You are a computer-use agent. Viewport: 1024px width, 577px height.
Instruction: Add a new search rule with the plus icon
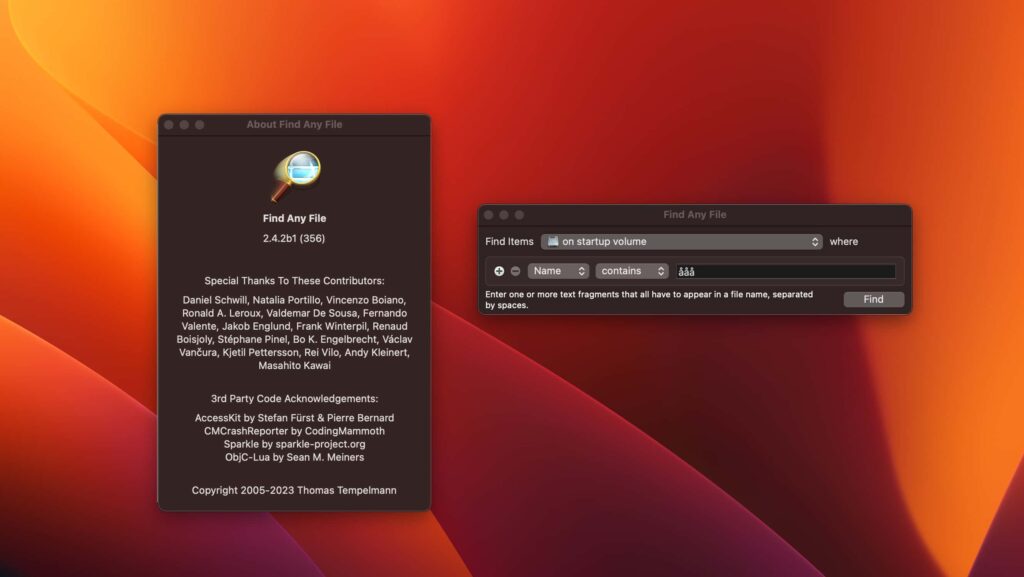[x=497, y=270]
